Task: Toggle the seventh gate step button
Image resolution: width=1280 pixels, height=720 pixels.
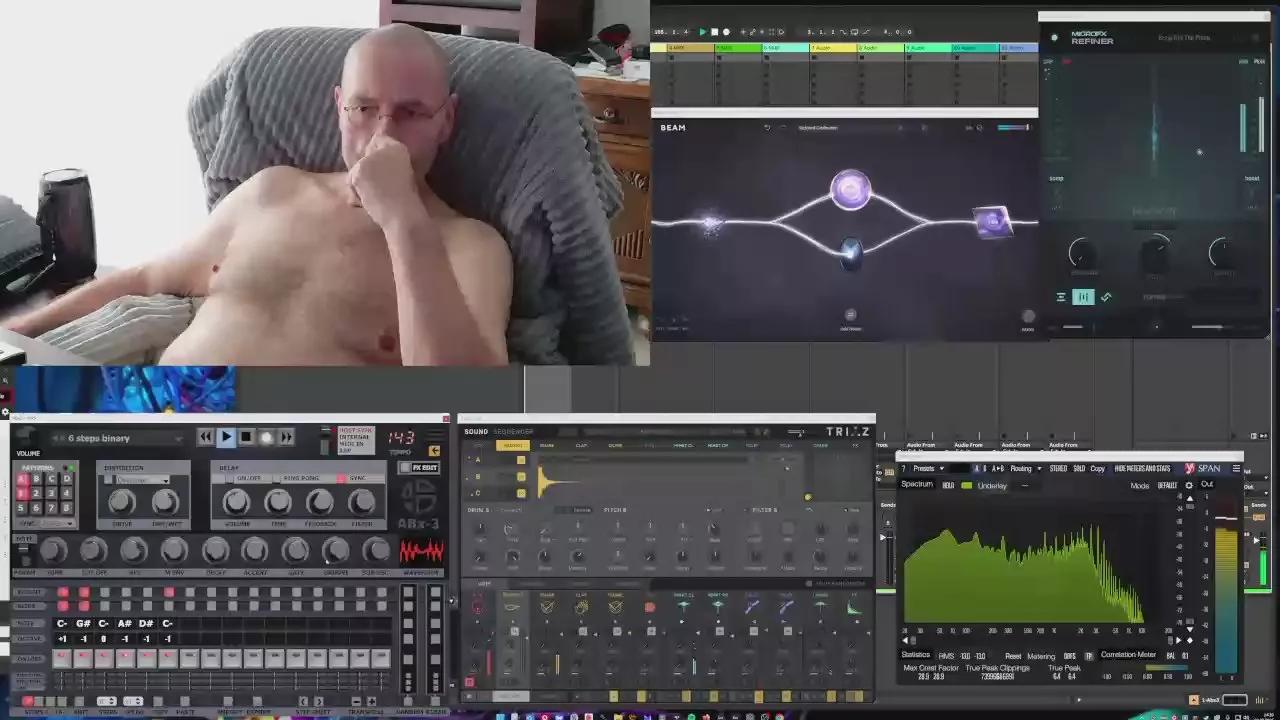Action: [x=190, y=658]
